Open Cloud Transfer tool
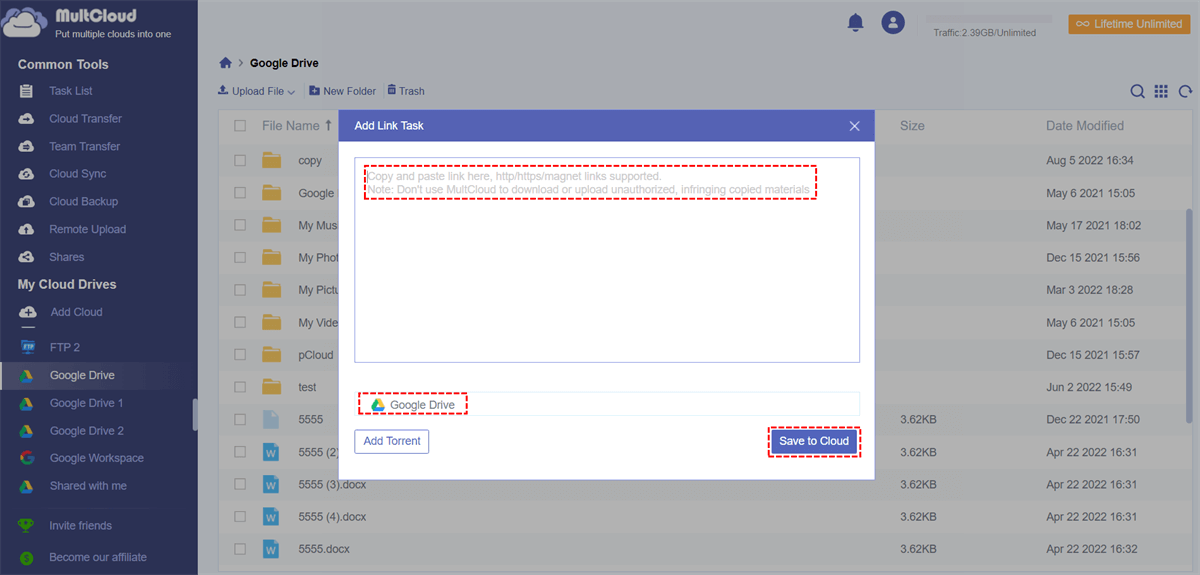The image size is (1200, 575). [85, 118]
